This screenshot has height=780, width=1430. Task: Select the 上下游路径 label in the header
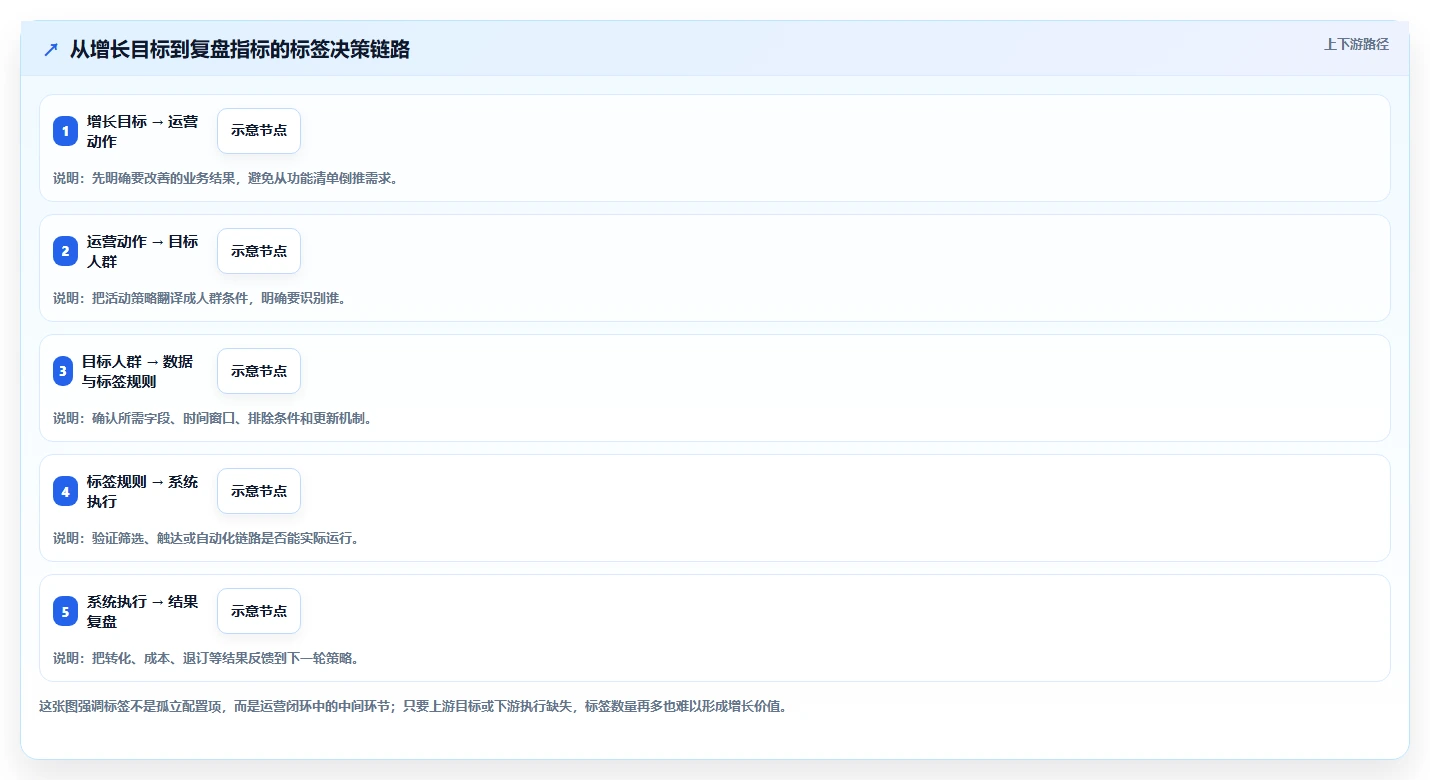[x=1356, y=44]
